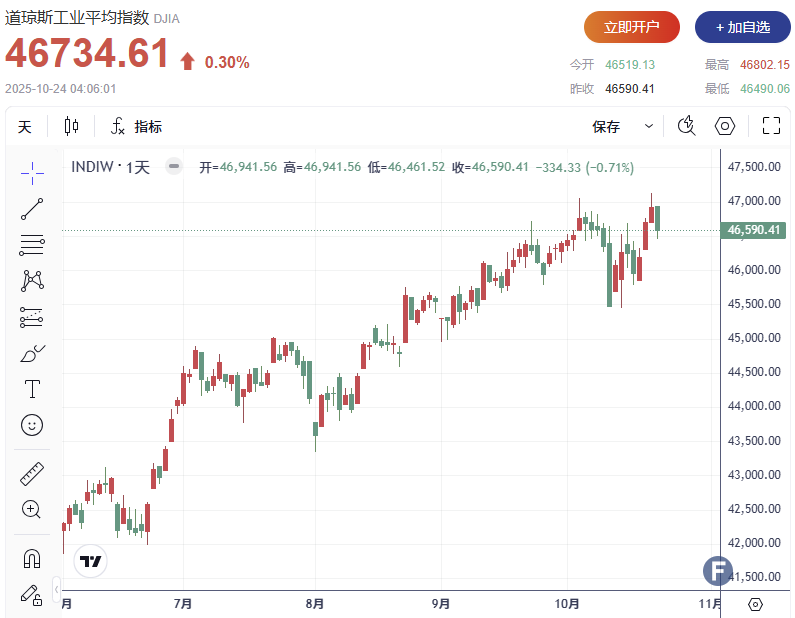The image size is (795, 618).
Task: Click the 46,590.41 price label on axis
Action: (x=754, y=231)
